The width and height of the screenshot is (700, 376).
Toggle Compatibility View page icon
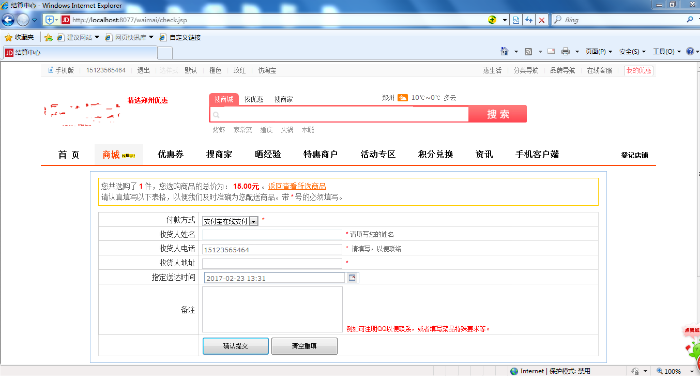(516, 20)
